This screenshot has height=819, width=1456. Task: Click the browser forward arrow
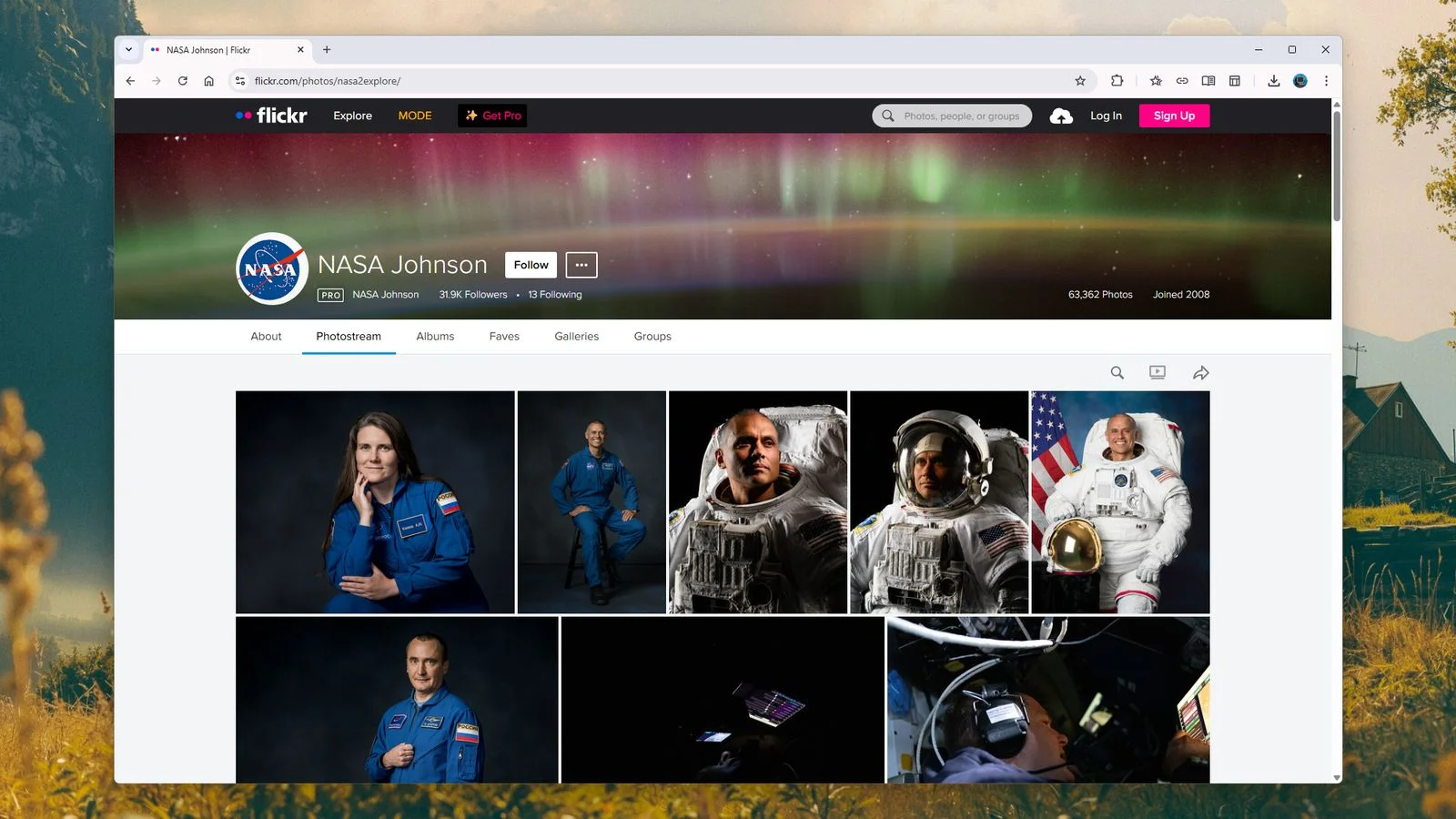pos(157,81)
